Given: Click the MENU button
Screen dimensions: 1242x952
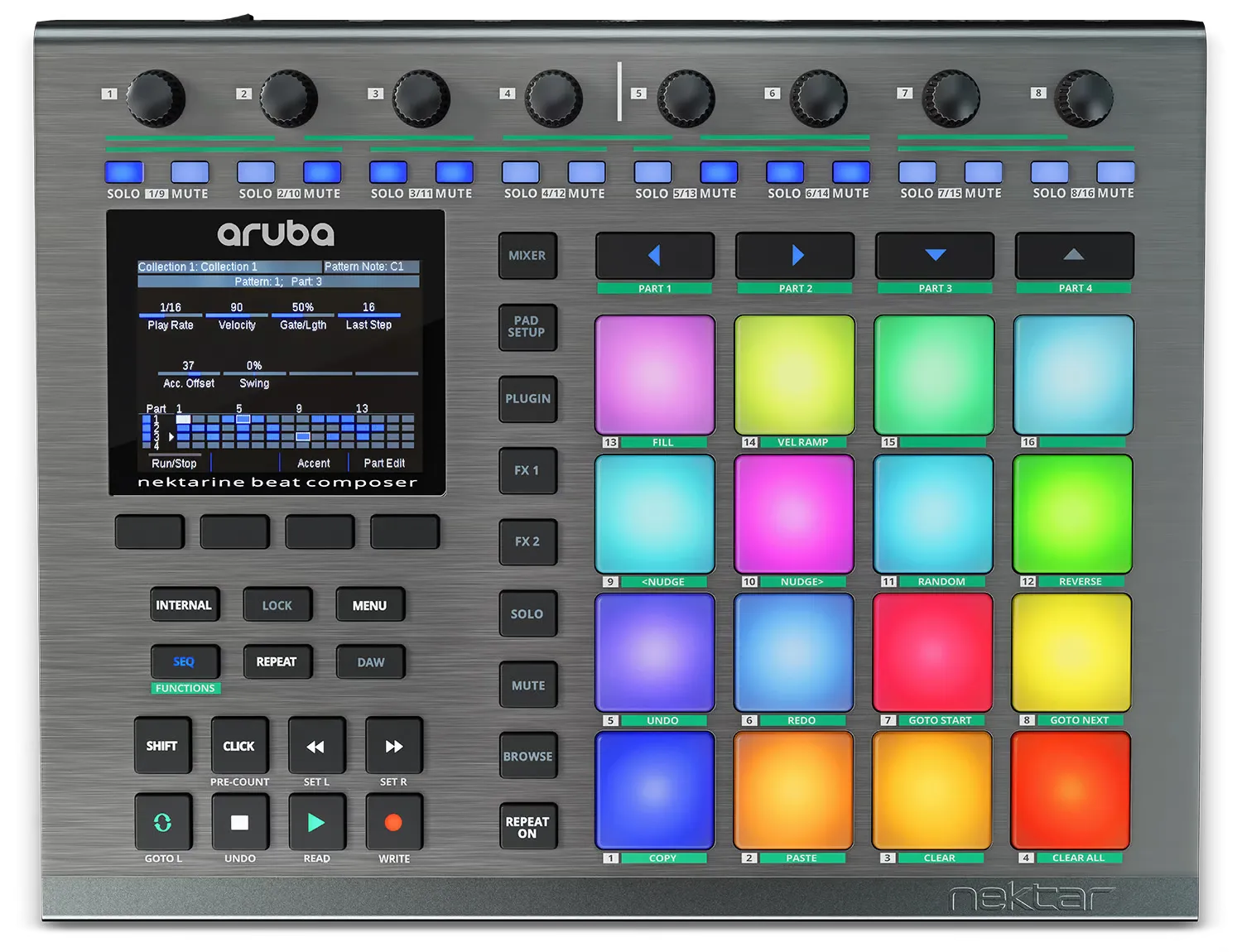Looking at the screenshot, I should [370, 605].
